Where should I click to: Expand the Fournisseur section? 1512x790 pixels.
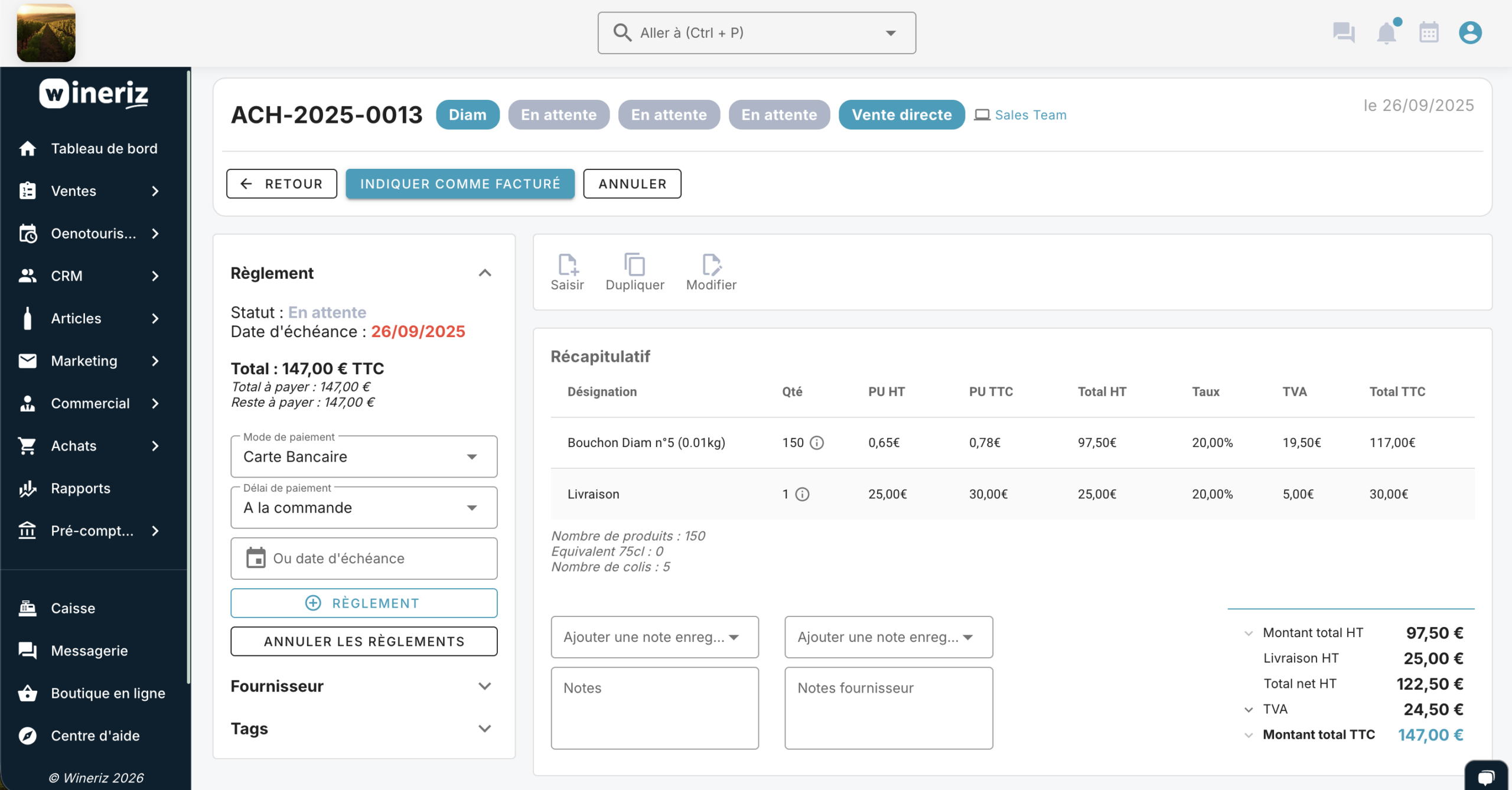[x=484, y=686]
